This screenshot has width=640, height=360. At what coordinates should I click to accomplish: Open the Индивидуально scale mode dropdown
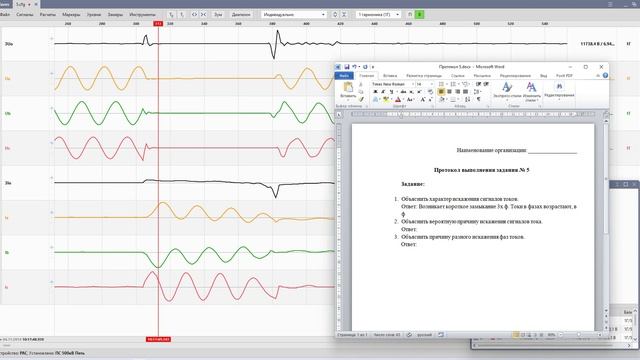(293, 15)
